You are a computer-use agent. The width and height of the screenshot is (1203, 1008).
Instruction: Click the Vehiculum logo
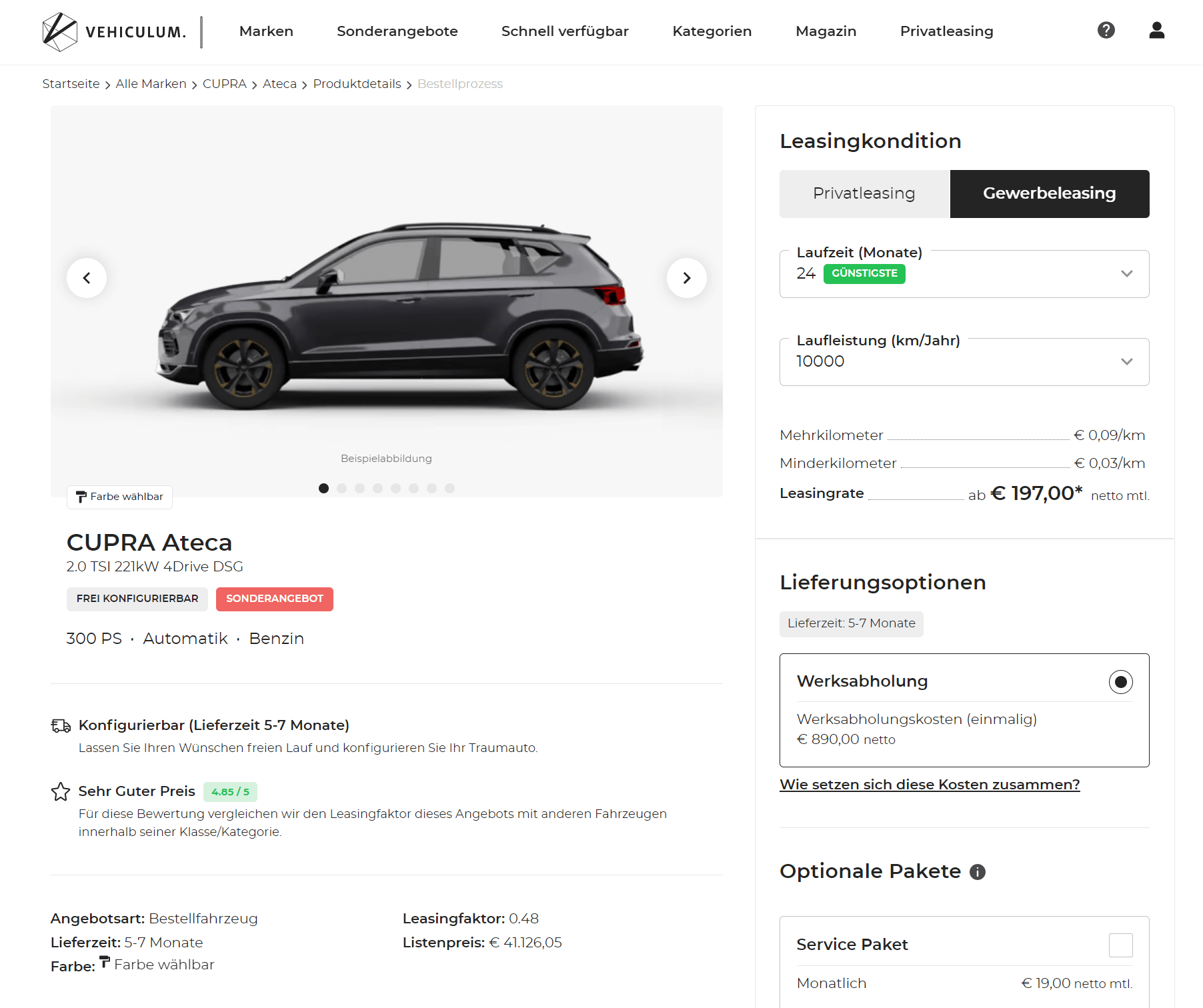114,32
